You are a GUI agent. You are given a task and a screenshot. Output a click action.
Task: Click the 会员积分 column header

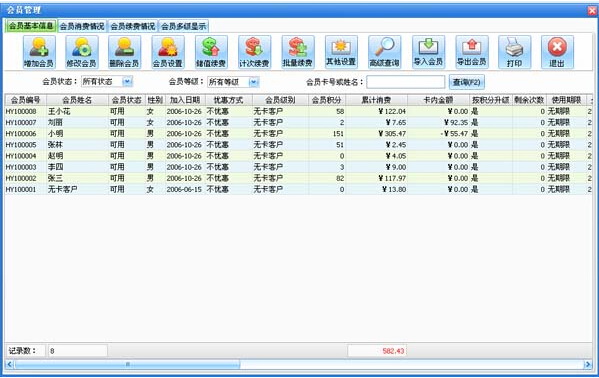(x=327, y=100)
